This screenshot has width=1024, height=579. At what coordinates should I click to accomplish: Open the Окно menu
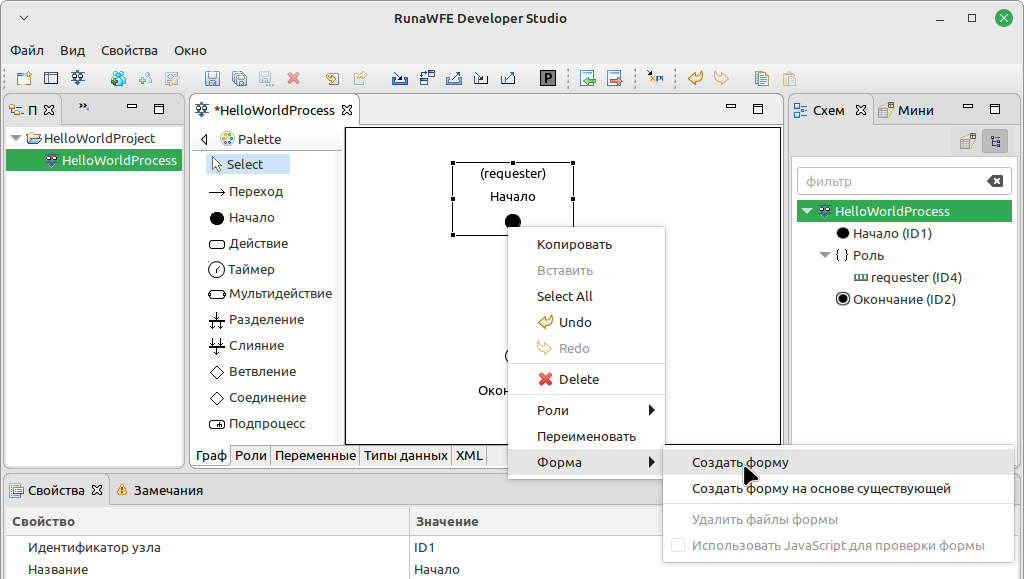click(x=190, y=50)
